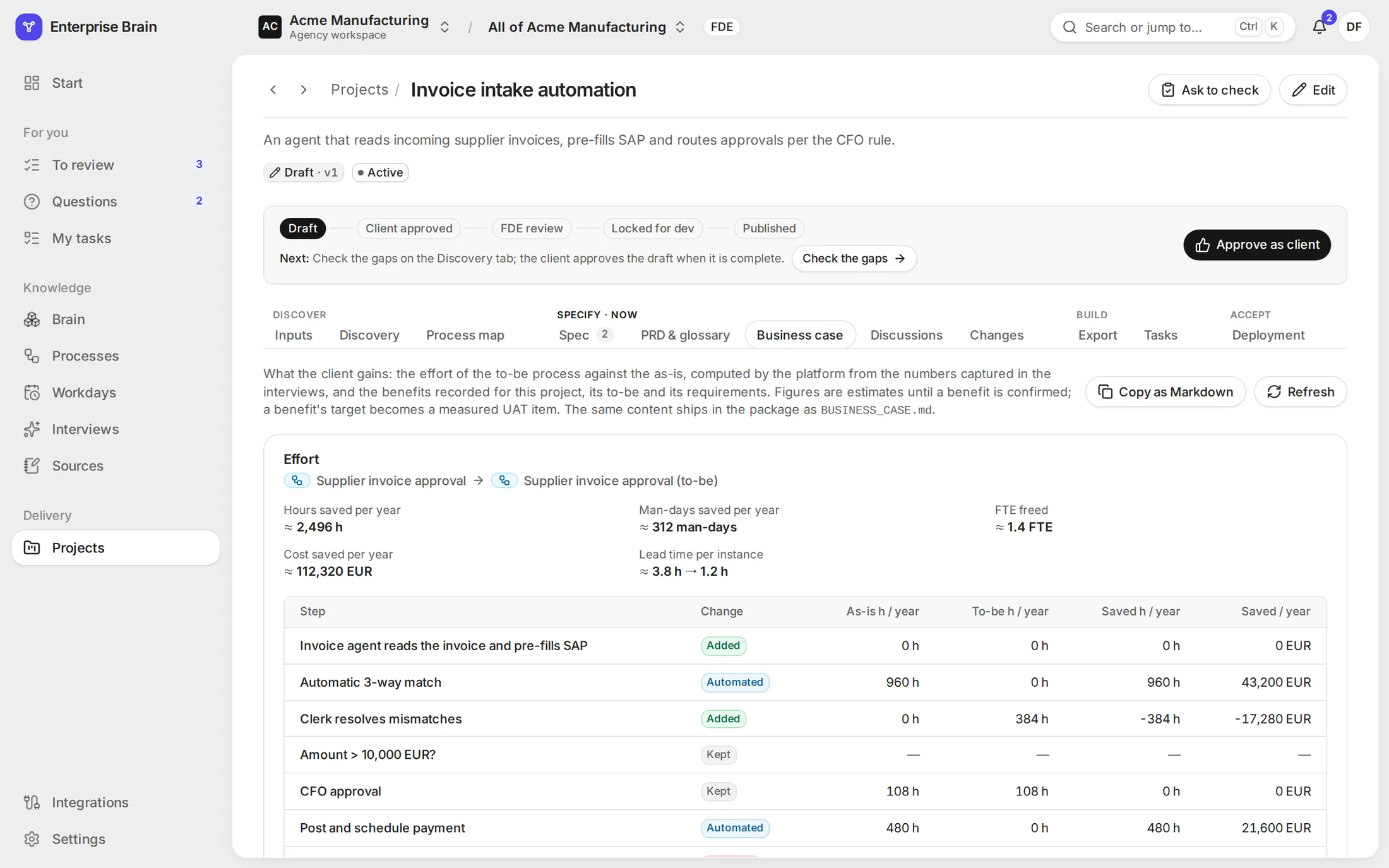Switch to the Changes tab
Image resolution: width=1389 pixels, height=868 pixels.
(997, 335)
